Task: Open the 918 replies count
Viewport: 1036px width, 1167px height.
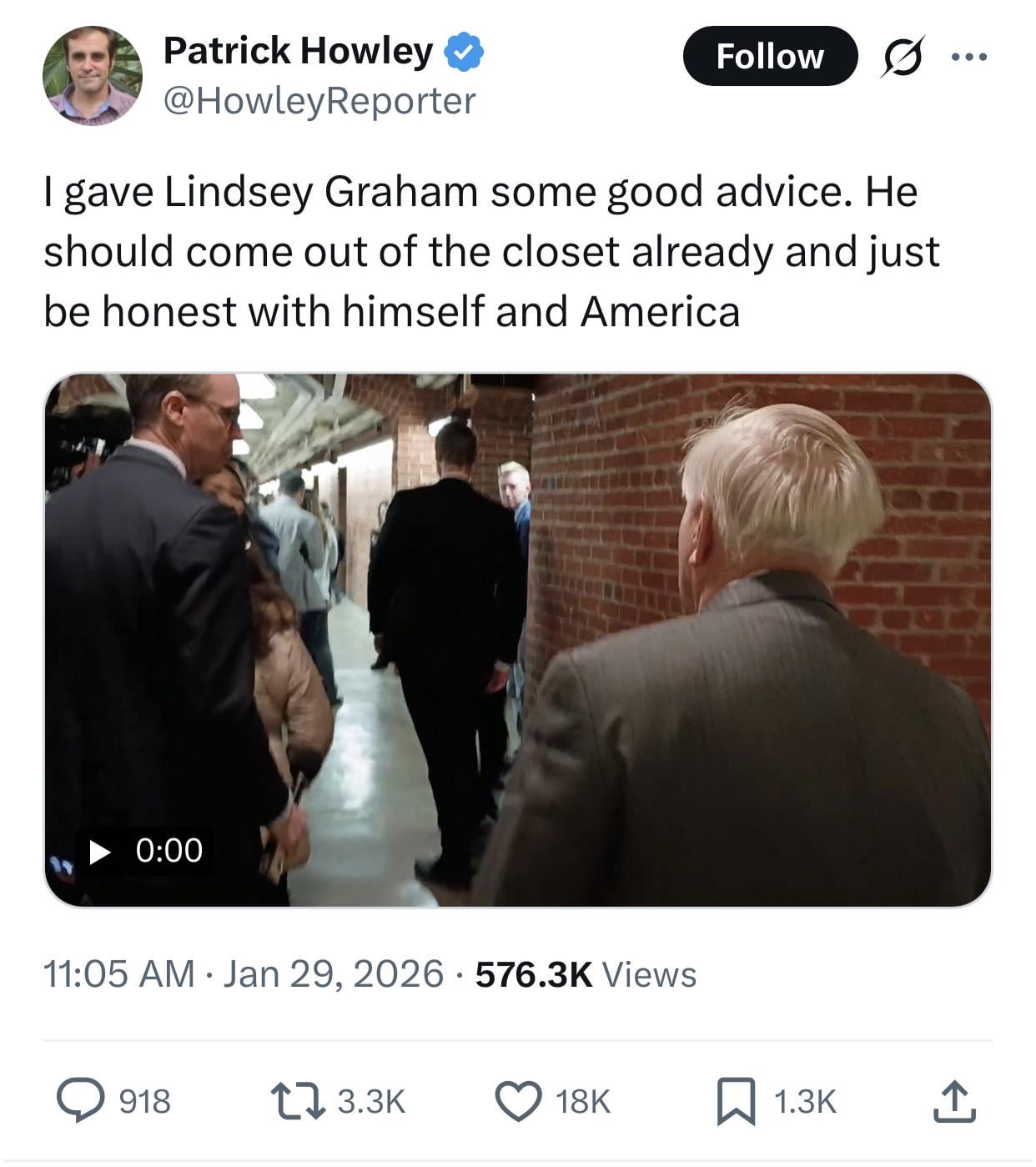Action: point(145,1101)
